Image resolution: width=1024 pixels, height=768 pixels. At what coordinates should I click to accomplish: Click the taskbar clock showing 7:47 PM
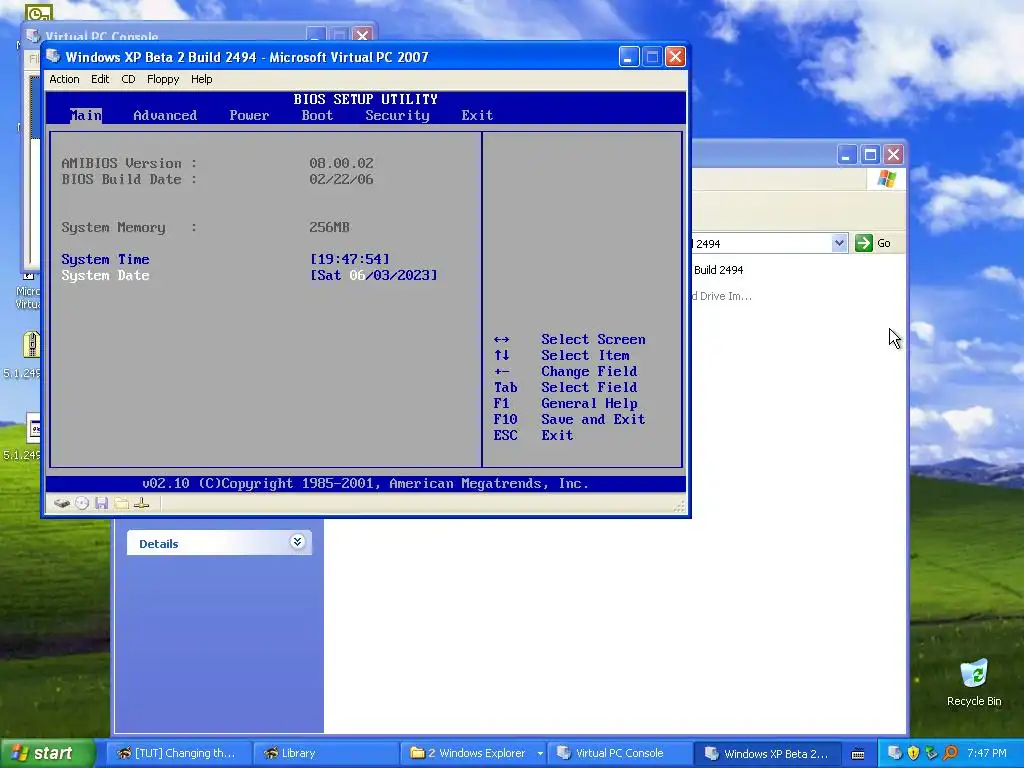986,753
